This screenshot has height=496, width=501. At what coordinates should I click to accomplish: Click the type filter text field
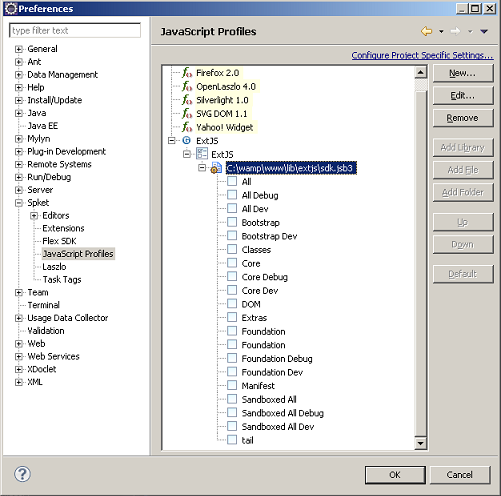point(75,30)
